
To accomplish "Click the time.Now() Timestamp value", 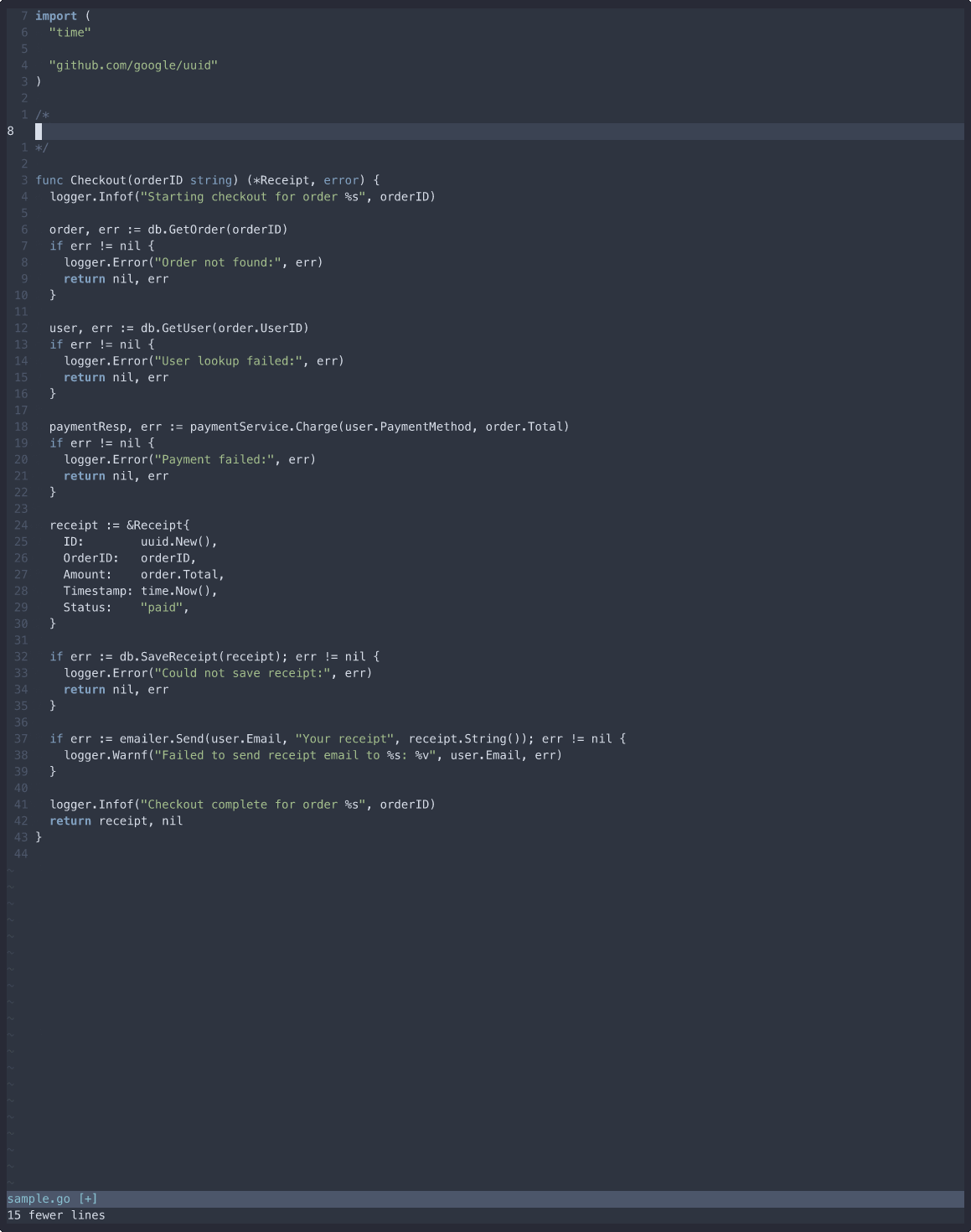I will coord(178,591).
